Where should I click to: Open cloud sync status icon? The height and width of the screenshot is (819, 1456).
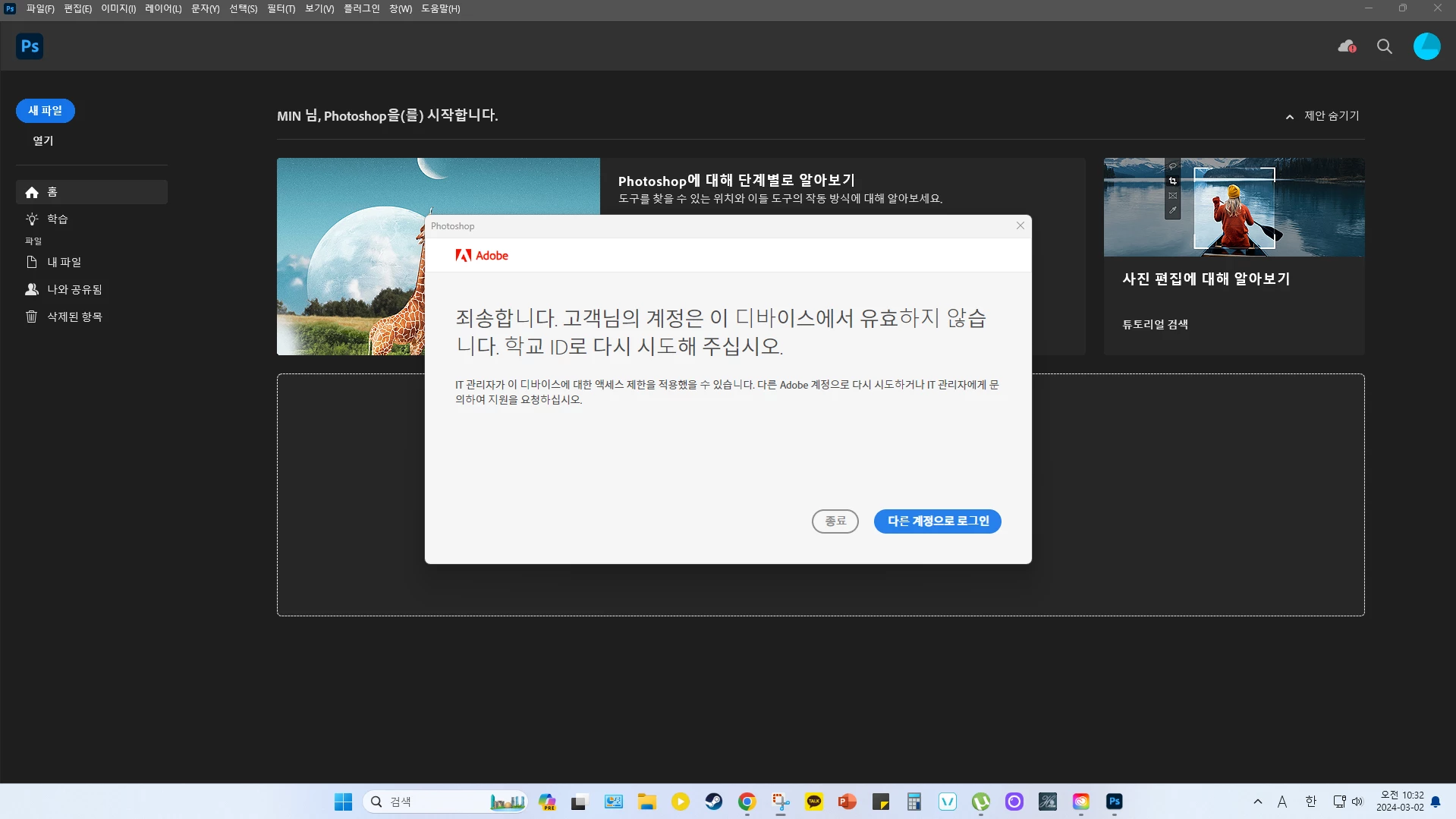click(x=1347, y=46)
